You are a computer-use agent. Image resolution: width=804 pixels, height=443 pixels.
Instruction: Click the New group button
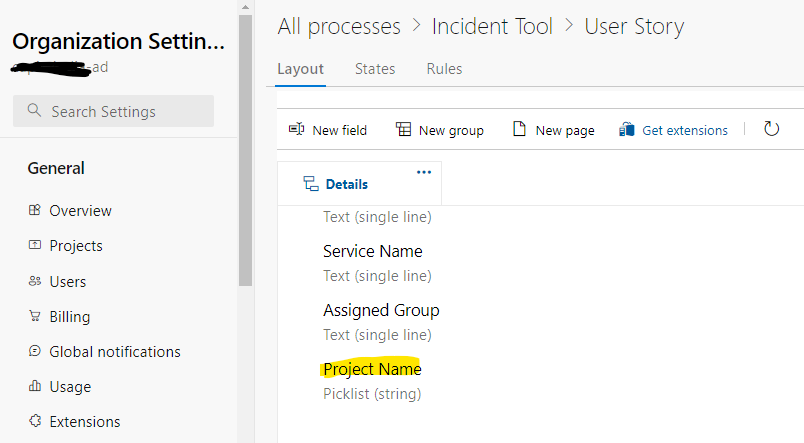coord(440,130)
